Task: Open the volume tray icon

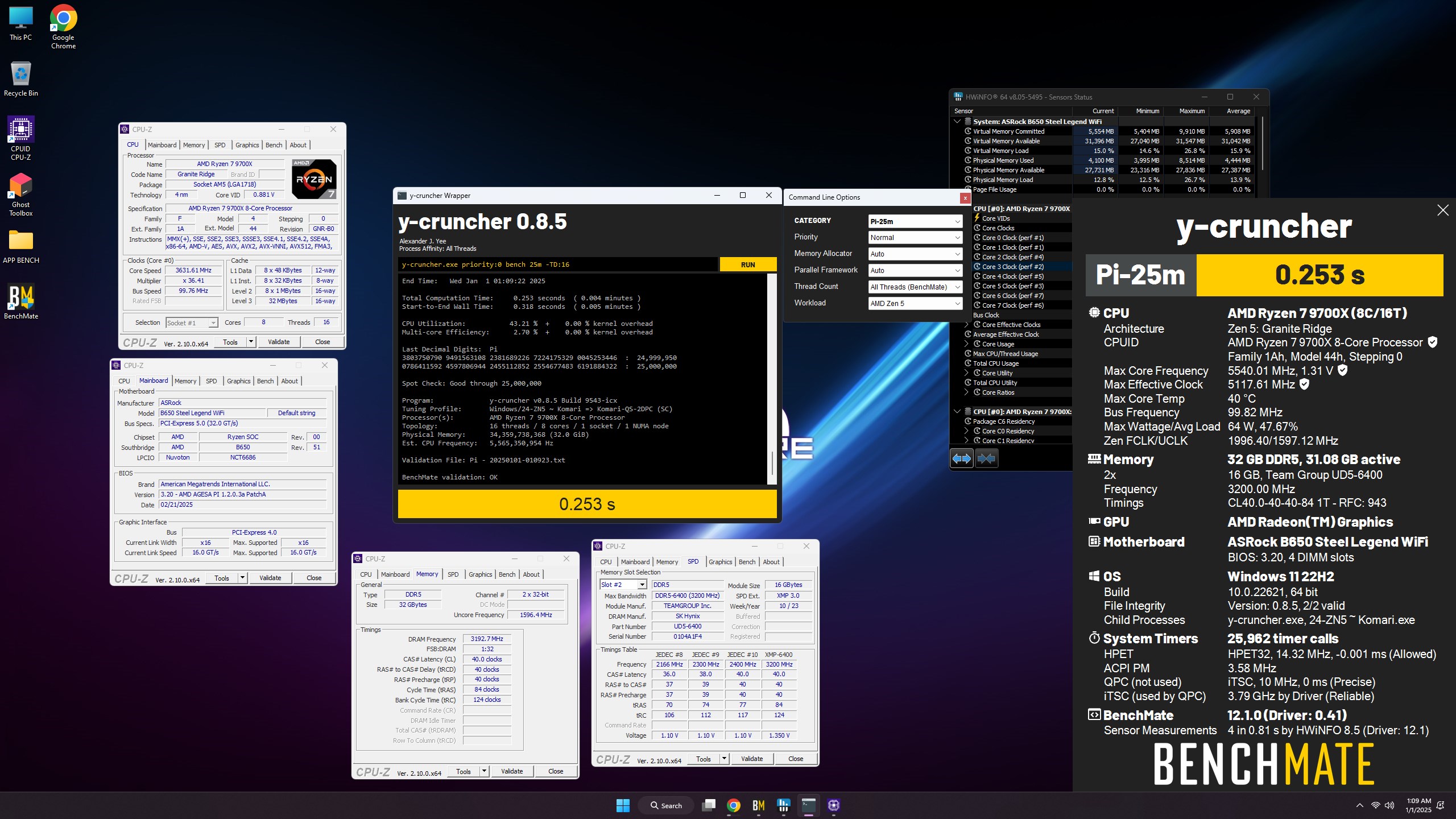Action: coord(1389,805)
